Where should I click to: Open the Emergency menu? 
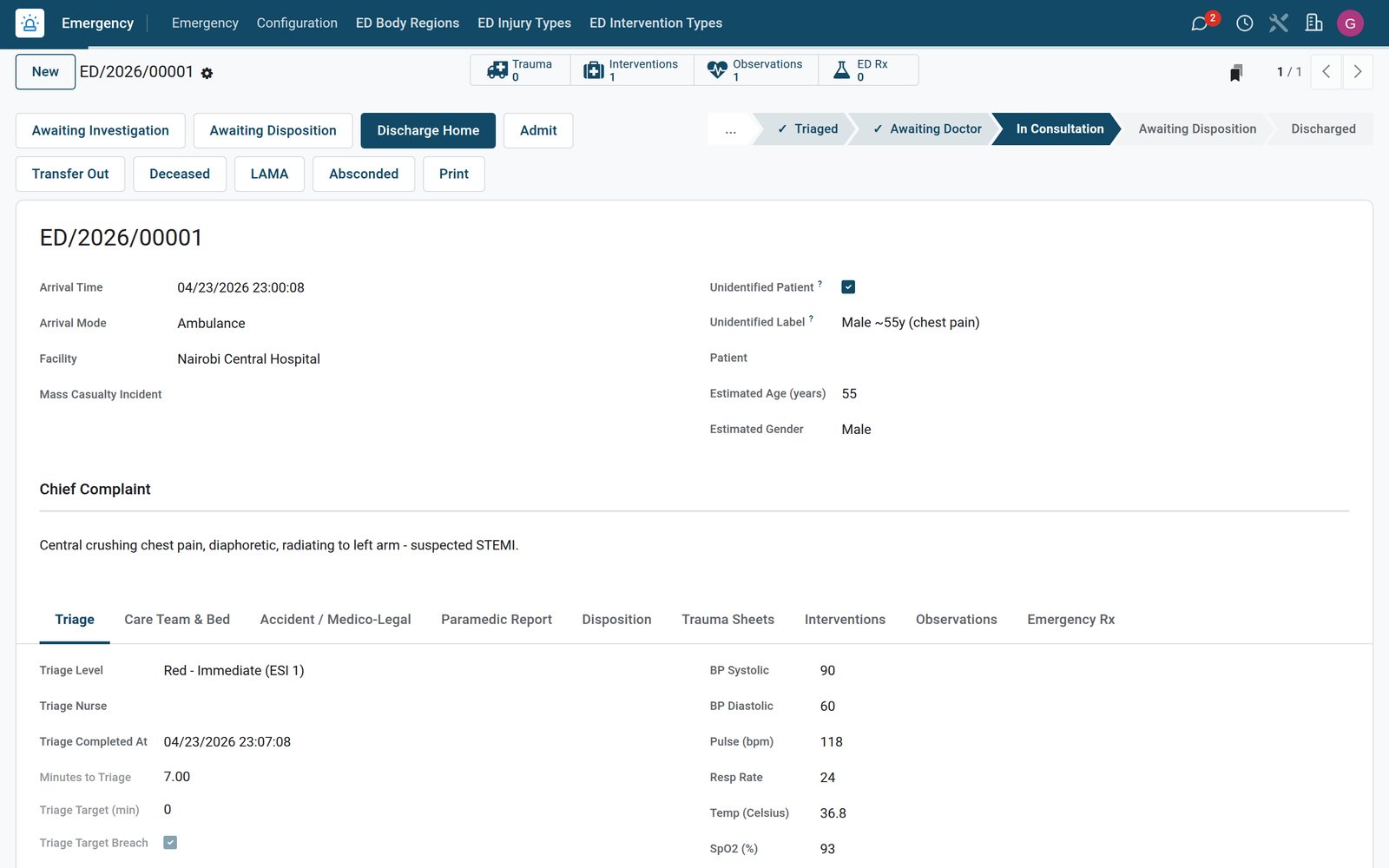[x=205, y=23]
